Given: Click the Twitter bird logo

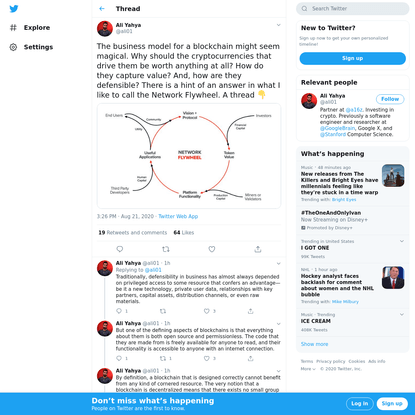Looking at the screenshot, I should click(x=14, y=9).
